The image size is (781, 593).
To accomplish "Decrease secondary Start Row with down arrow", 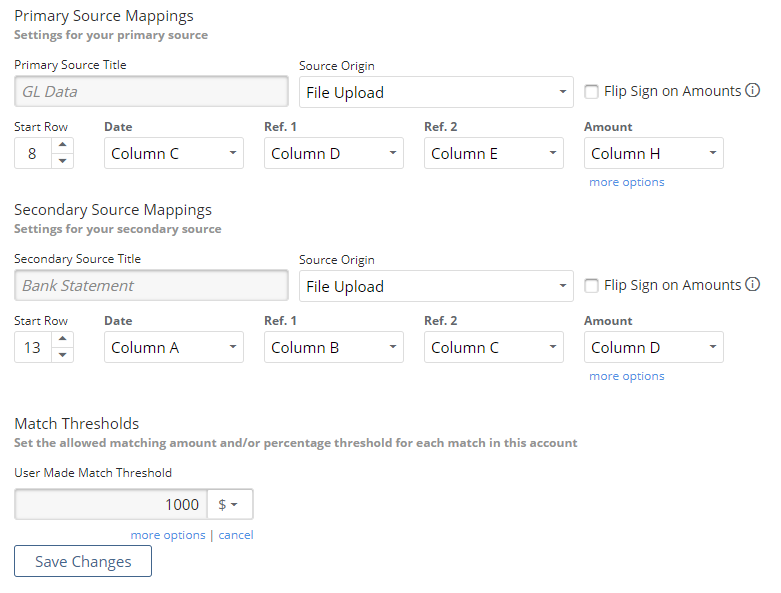I will click(62, 355).
